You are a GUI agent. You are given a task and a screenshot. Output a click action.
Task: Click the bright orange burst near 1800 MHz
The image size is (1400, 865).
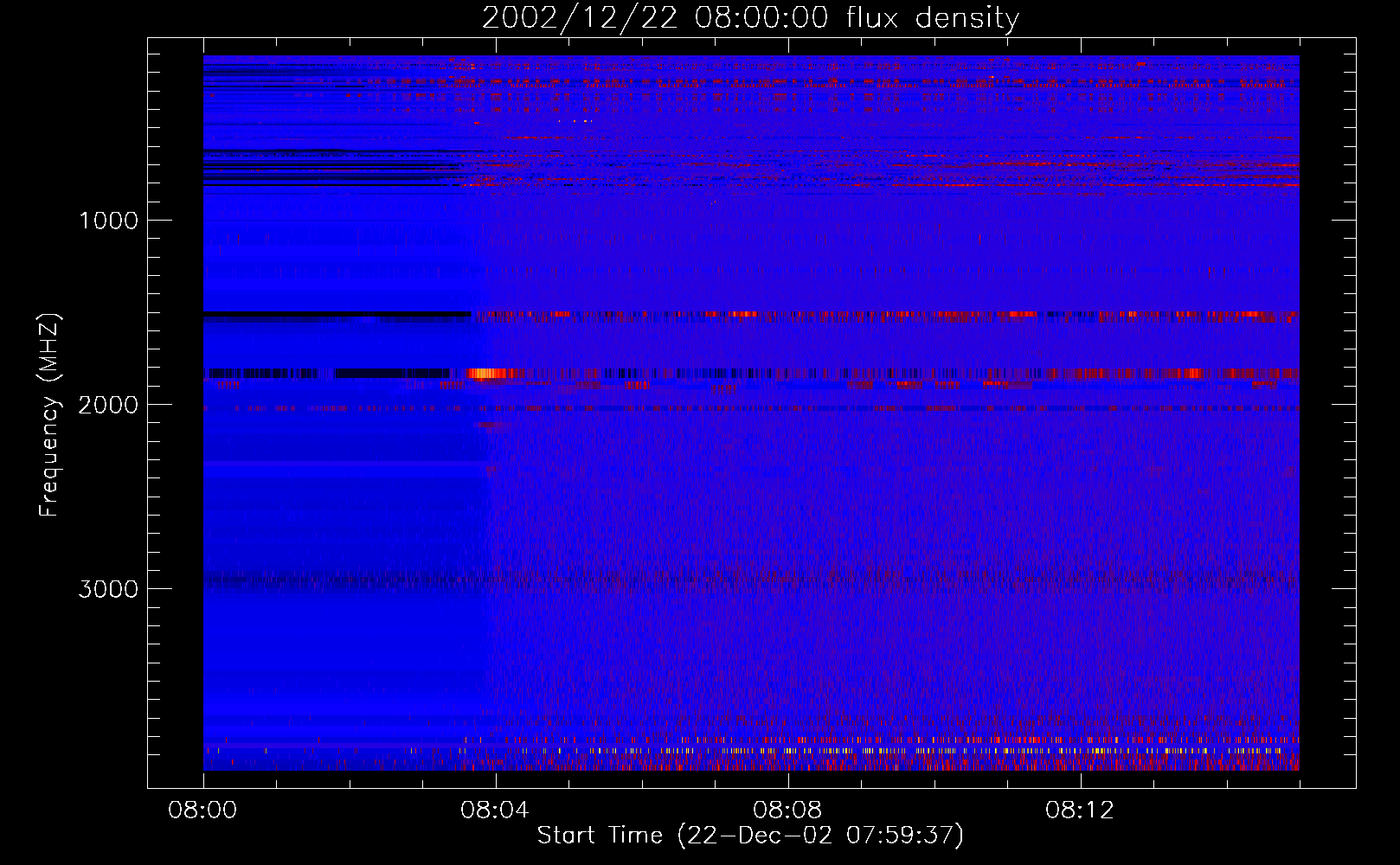pyautogui.click(x=490, y=374)
